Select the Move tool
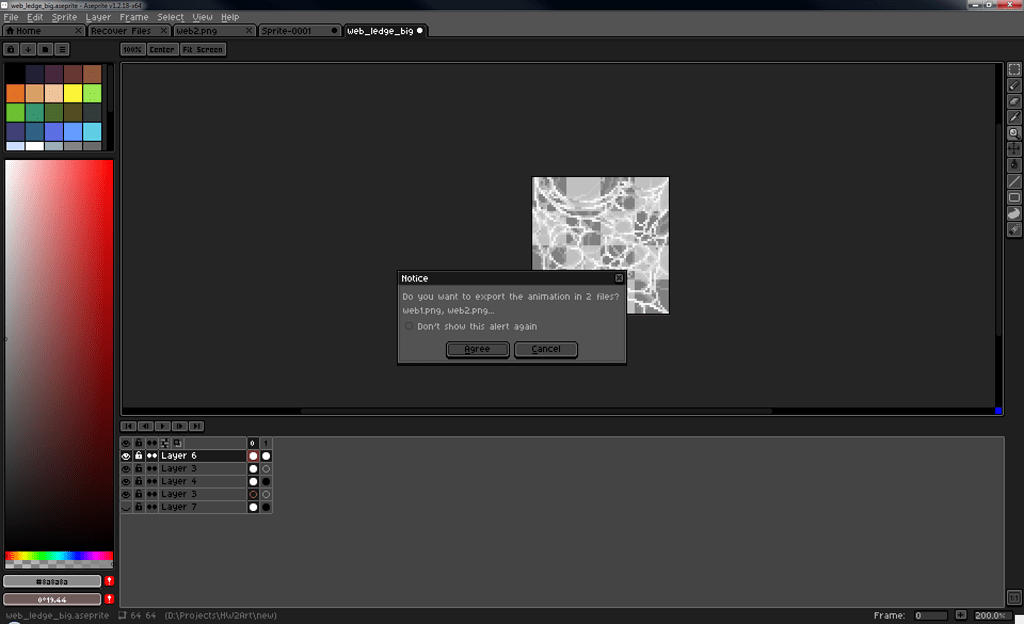This screenshot has width=1024, height=624. (1014, 149)
